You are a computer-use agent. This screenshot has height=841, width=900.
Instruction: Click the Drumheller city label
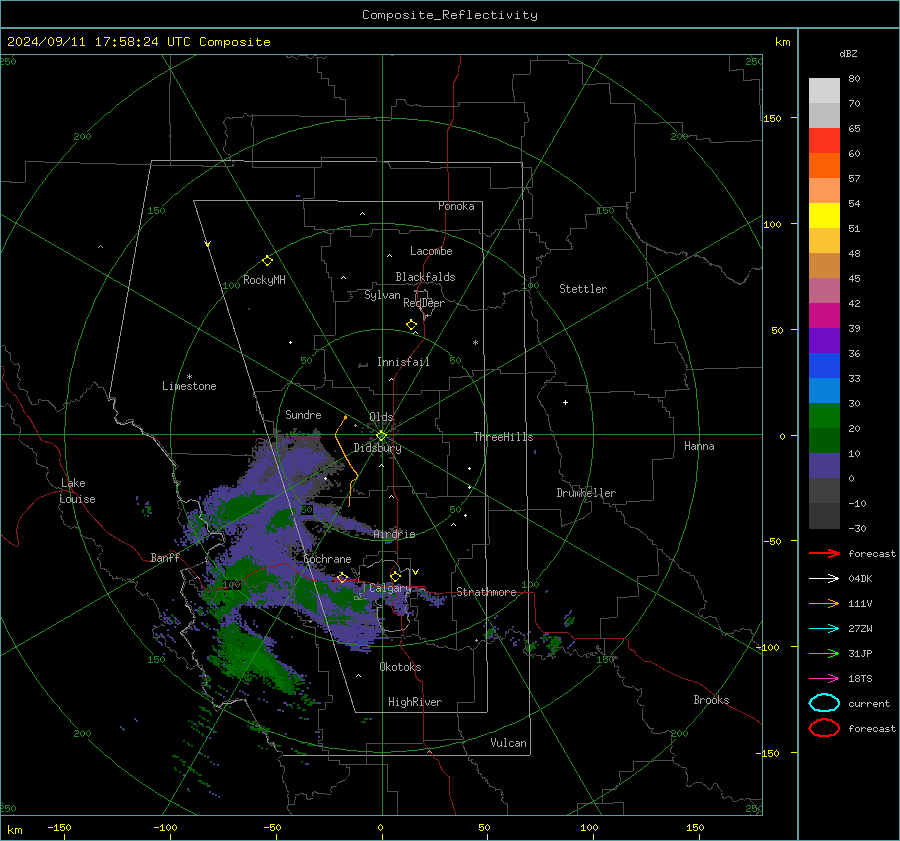tap(586, 493)
